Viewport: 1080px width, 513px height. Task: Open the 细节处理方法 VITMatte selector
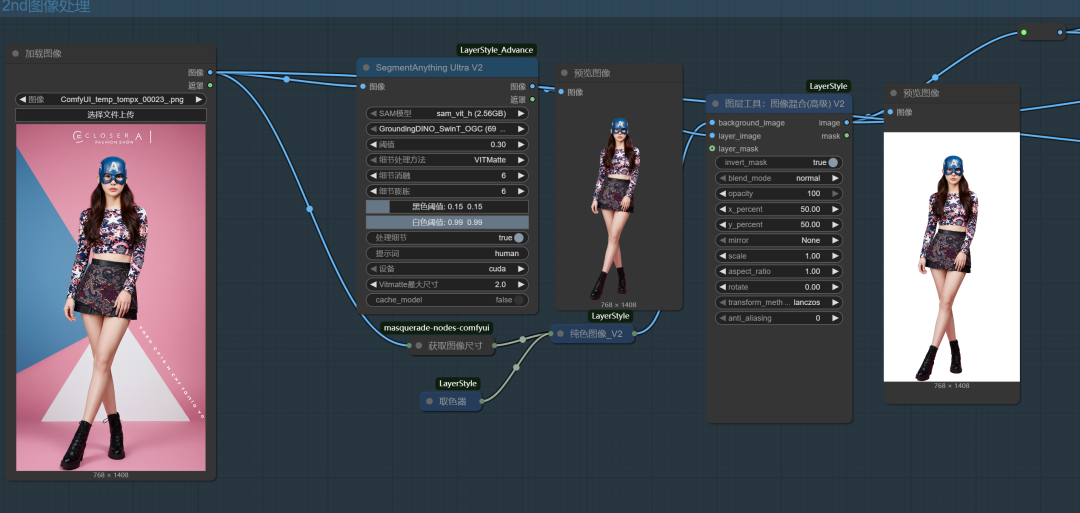pos(447,160)
